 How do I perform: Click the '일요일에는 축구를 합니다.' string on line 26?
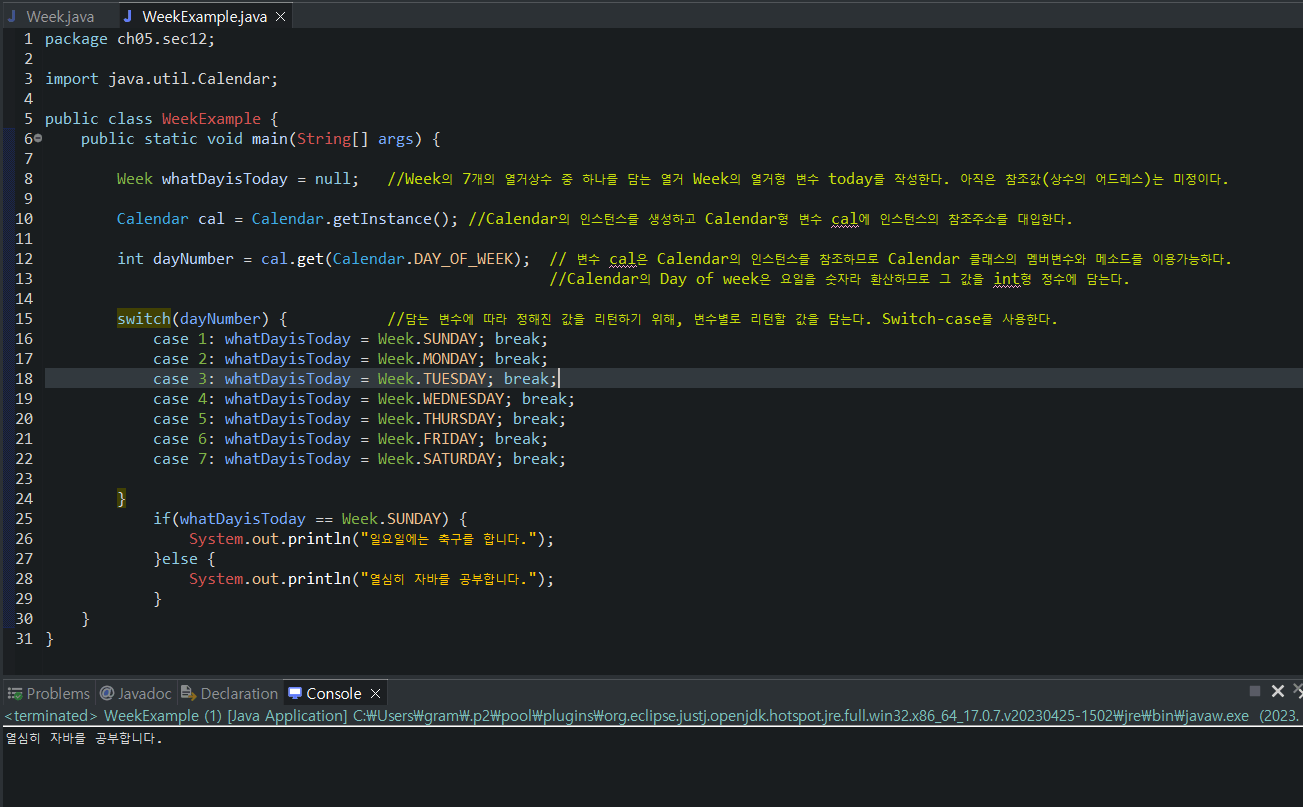coord(448,539)
